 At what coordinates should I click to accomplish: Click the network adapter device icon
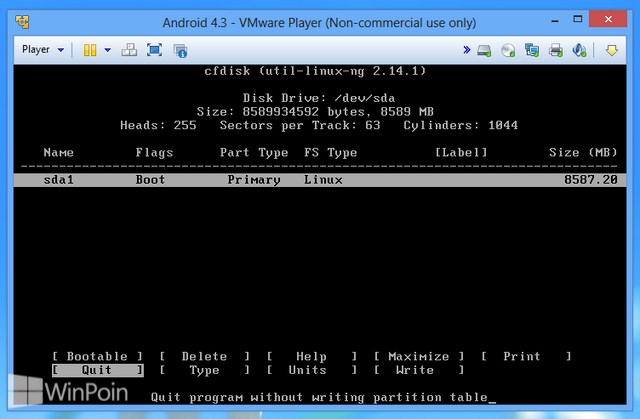[x=532, y=51]
